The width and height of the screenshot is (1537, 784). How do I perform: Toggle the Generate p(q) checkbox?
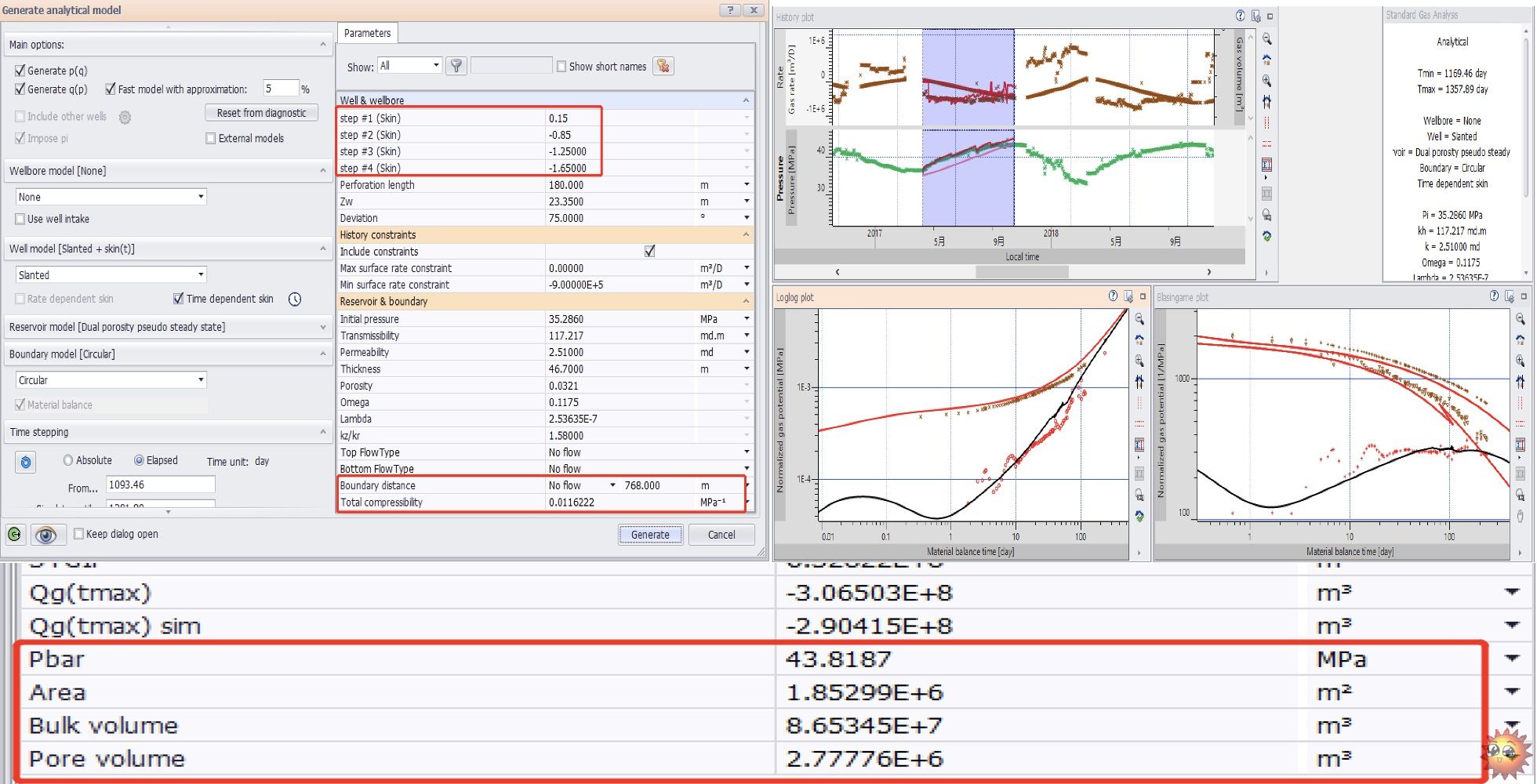coord(20,71)
